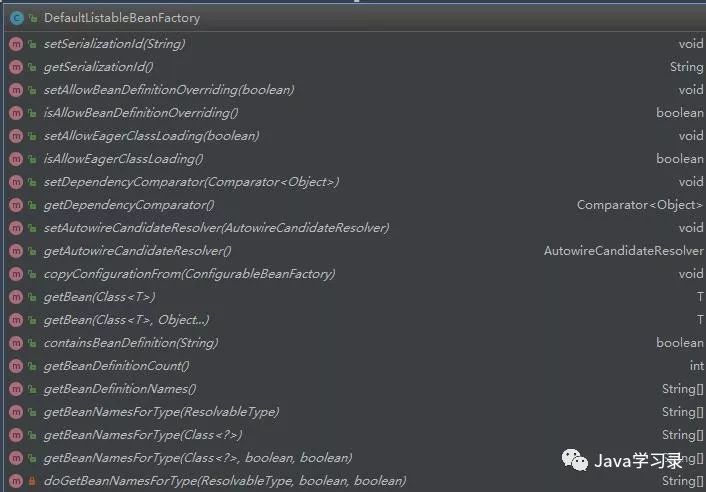This screenshot has height=492, width=706.
Task: Select setAllowBeanDefinitionOverriding(boolean) method
Action: tap(169, 90)
